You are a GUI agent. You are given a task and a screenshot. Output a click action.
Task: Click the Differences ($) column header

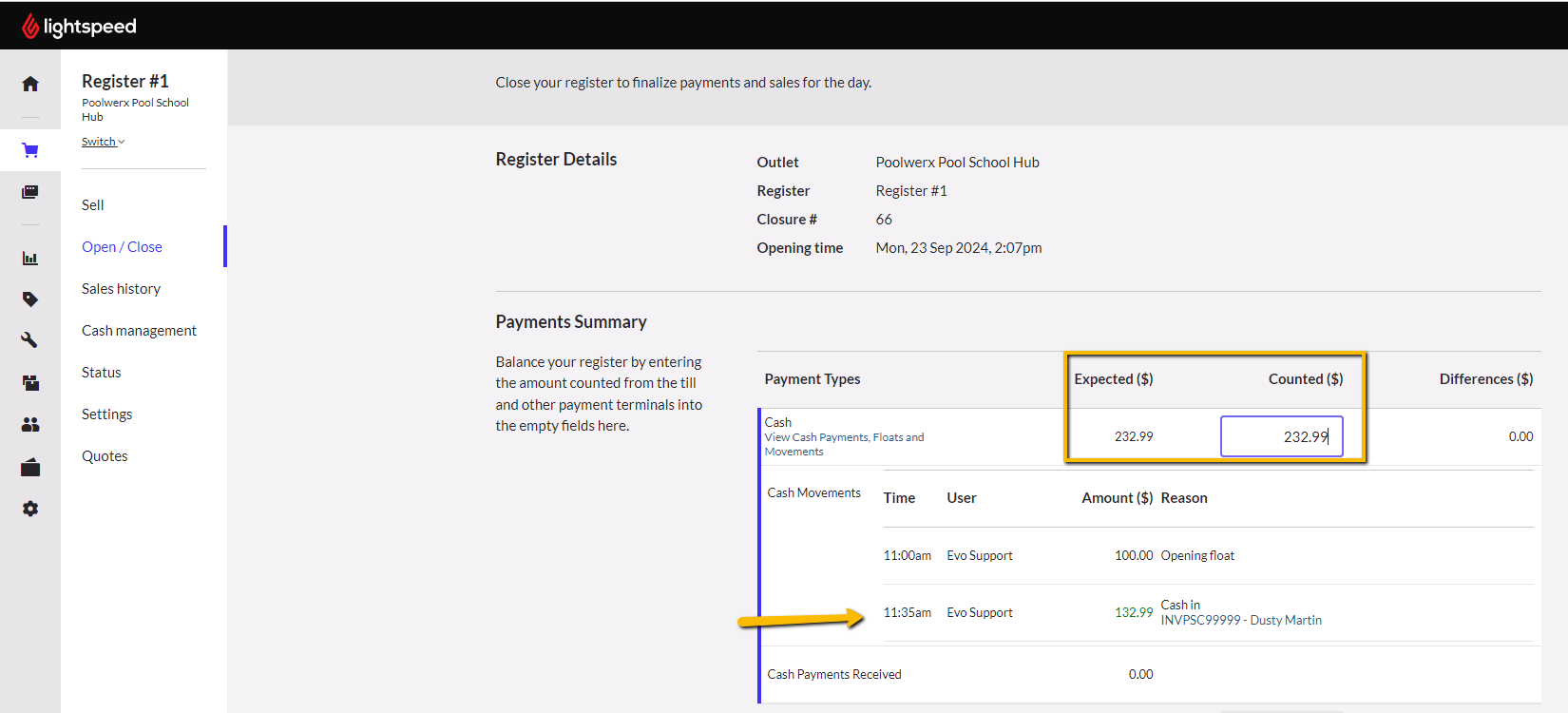coord(1486,379)
